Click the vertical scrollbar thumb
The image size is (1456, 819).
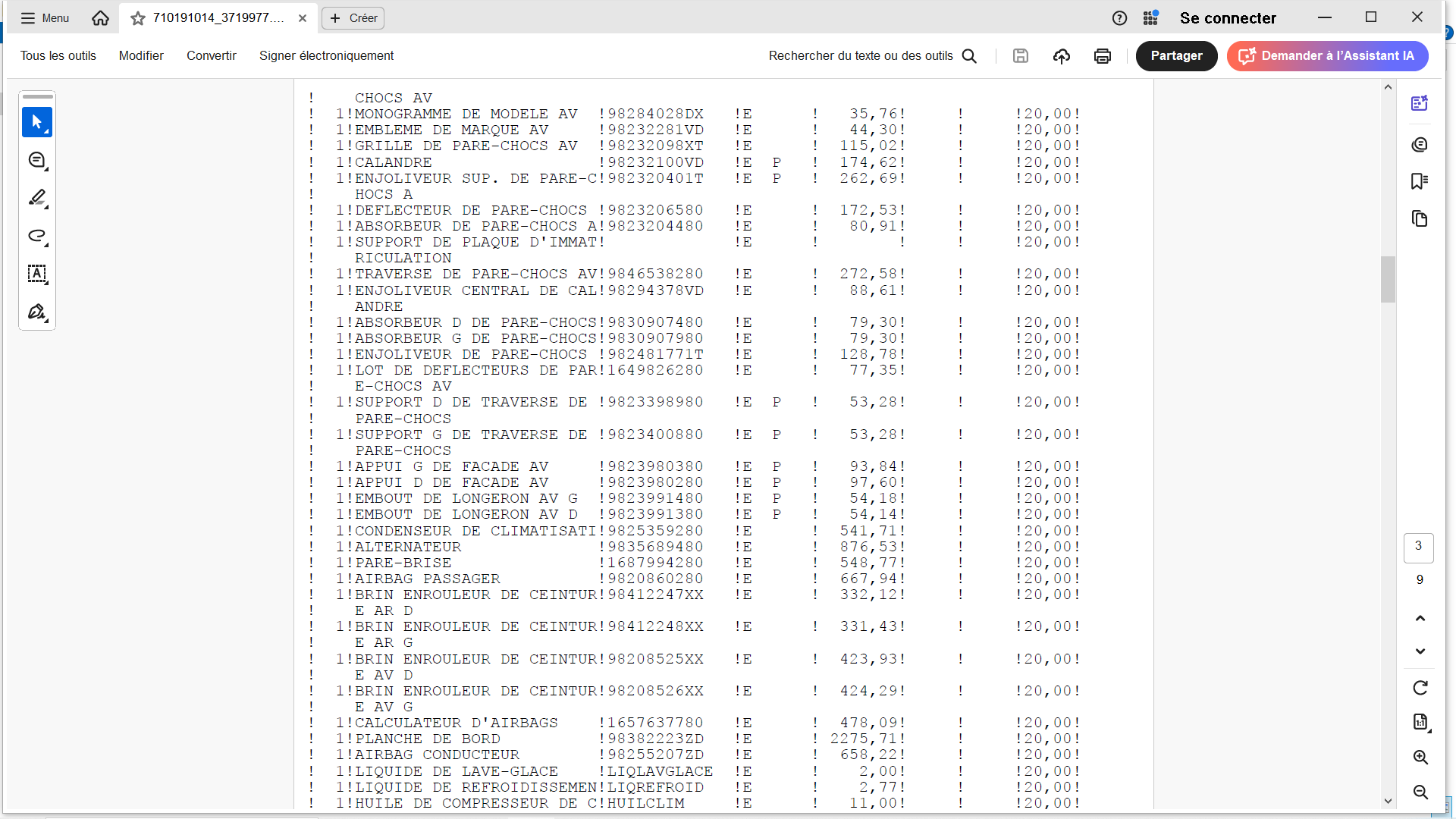point(1387,279)
